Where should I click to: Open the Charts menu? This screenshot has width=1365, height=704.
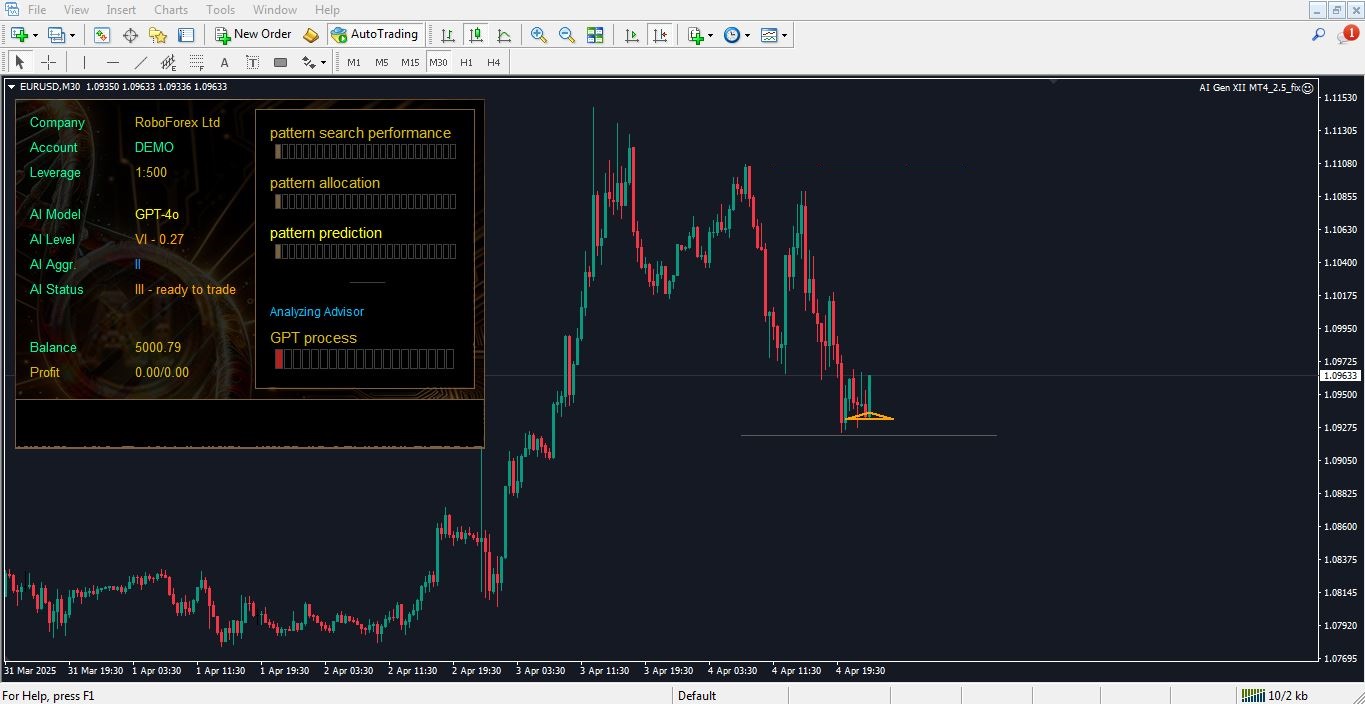pyautogui.click(x=171, y=10)
